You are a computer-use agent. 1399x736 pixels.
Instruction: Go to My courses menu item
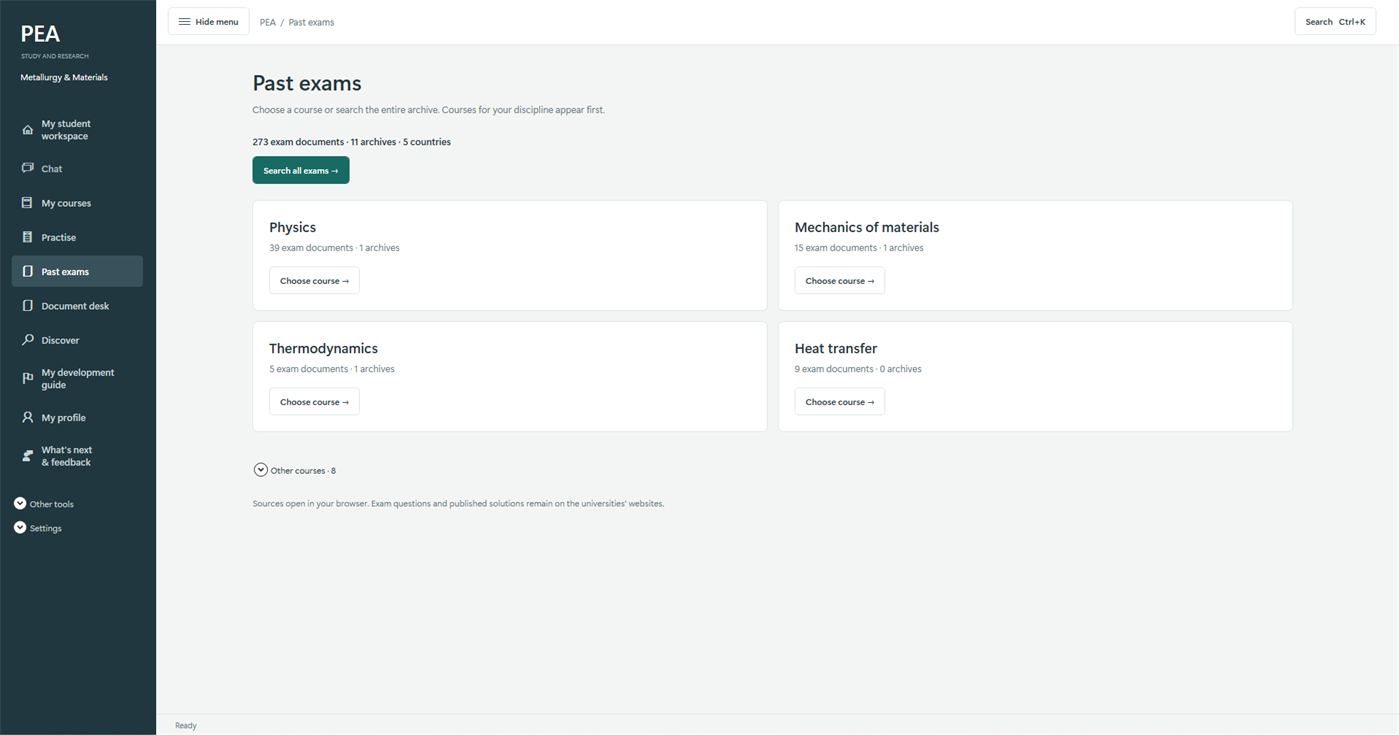77,203
